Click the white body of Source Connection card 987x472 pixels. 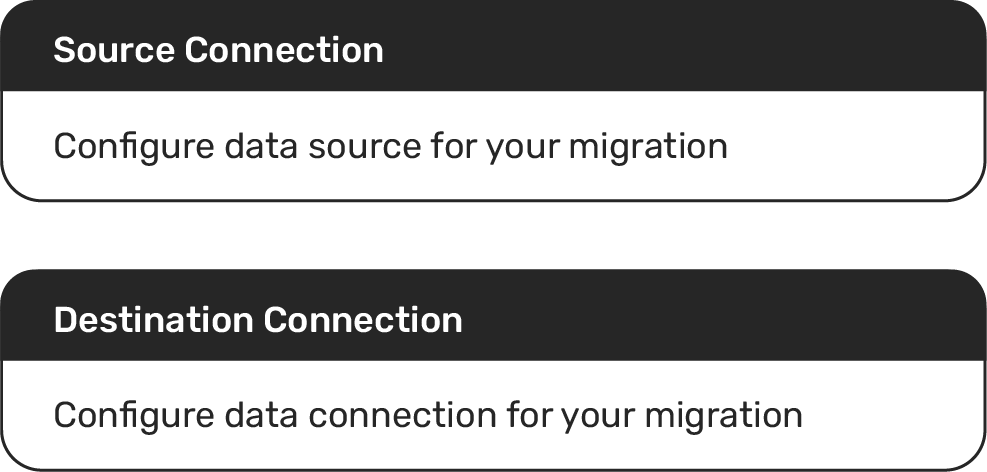850,150
